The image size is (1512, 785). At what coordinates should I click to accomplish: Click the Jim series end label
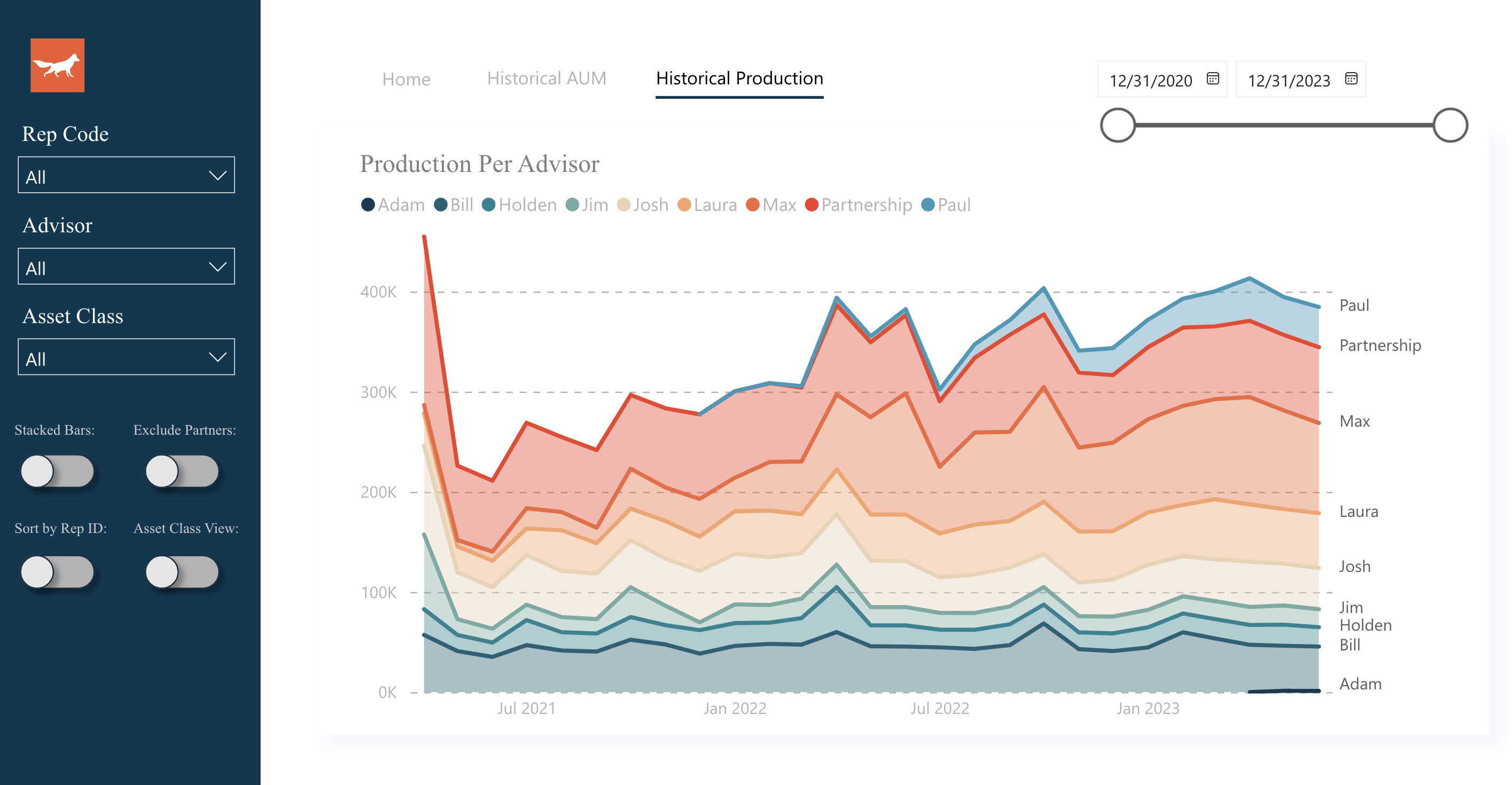pos(1351,607)
